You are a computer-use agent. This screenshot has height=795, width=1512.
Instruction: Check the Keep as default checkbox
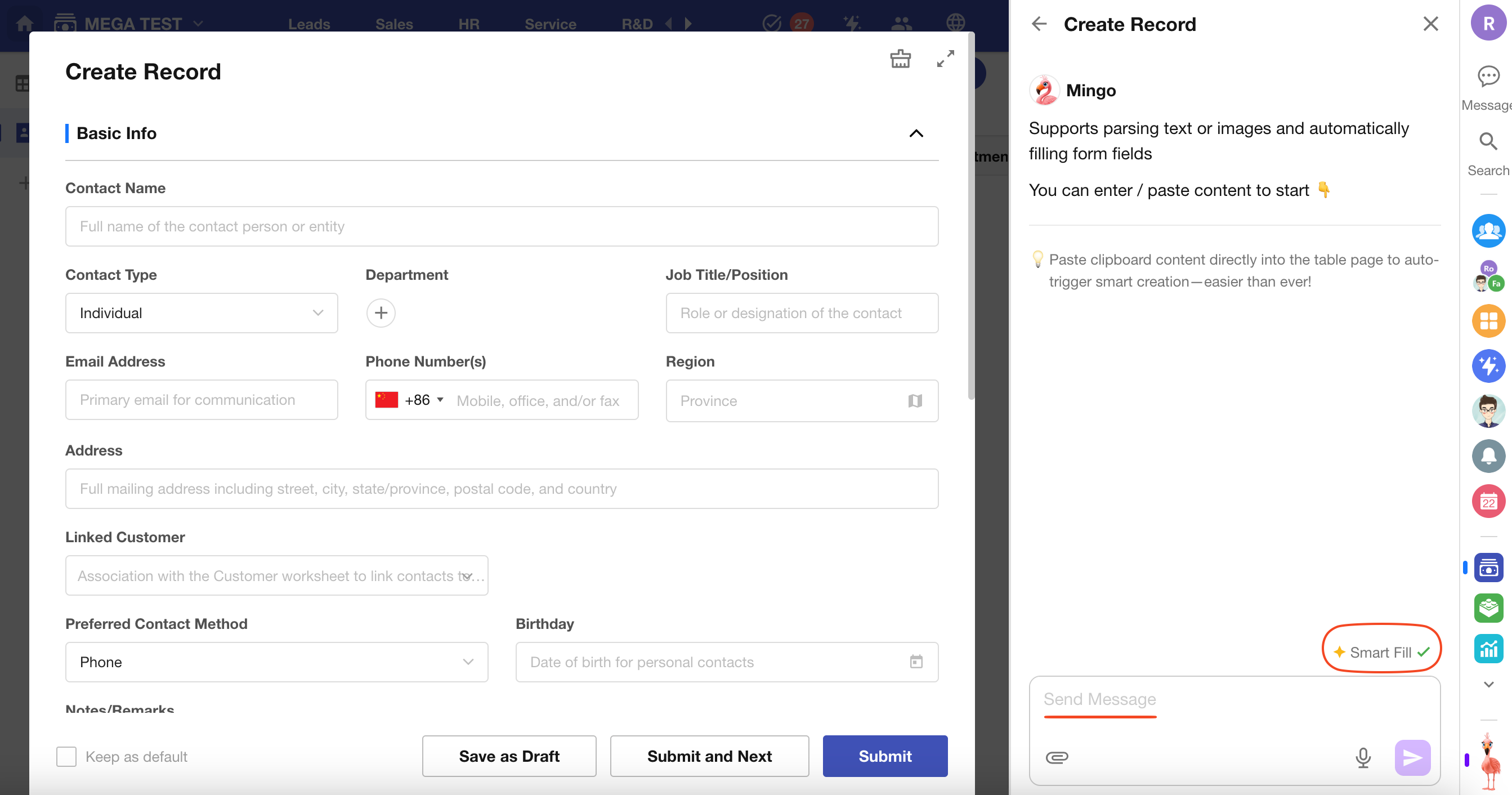[66, 756]
